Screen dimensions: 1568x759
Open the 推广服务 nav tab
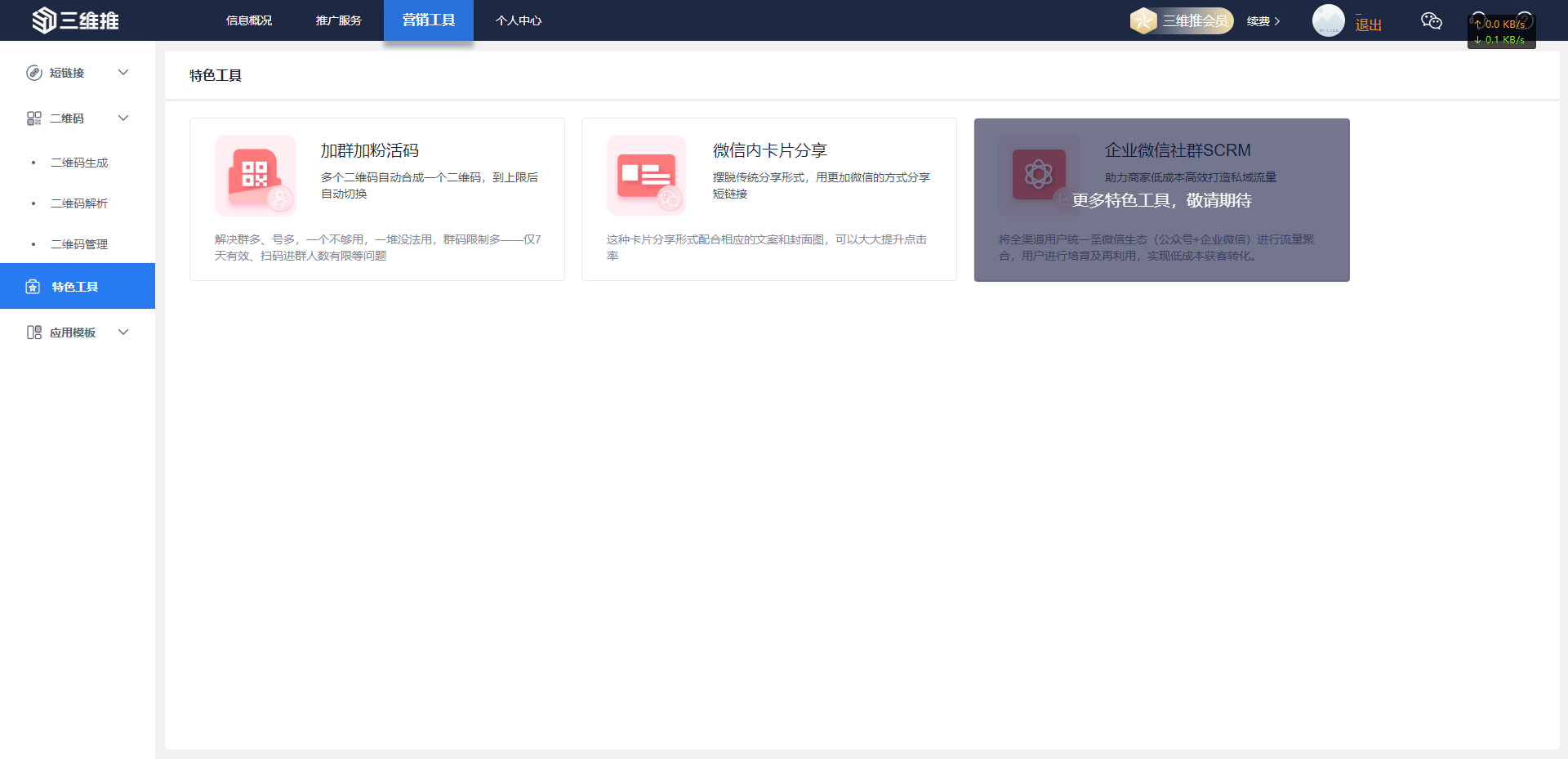[339, 20]
